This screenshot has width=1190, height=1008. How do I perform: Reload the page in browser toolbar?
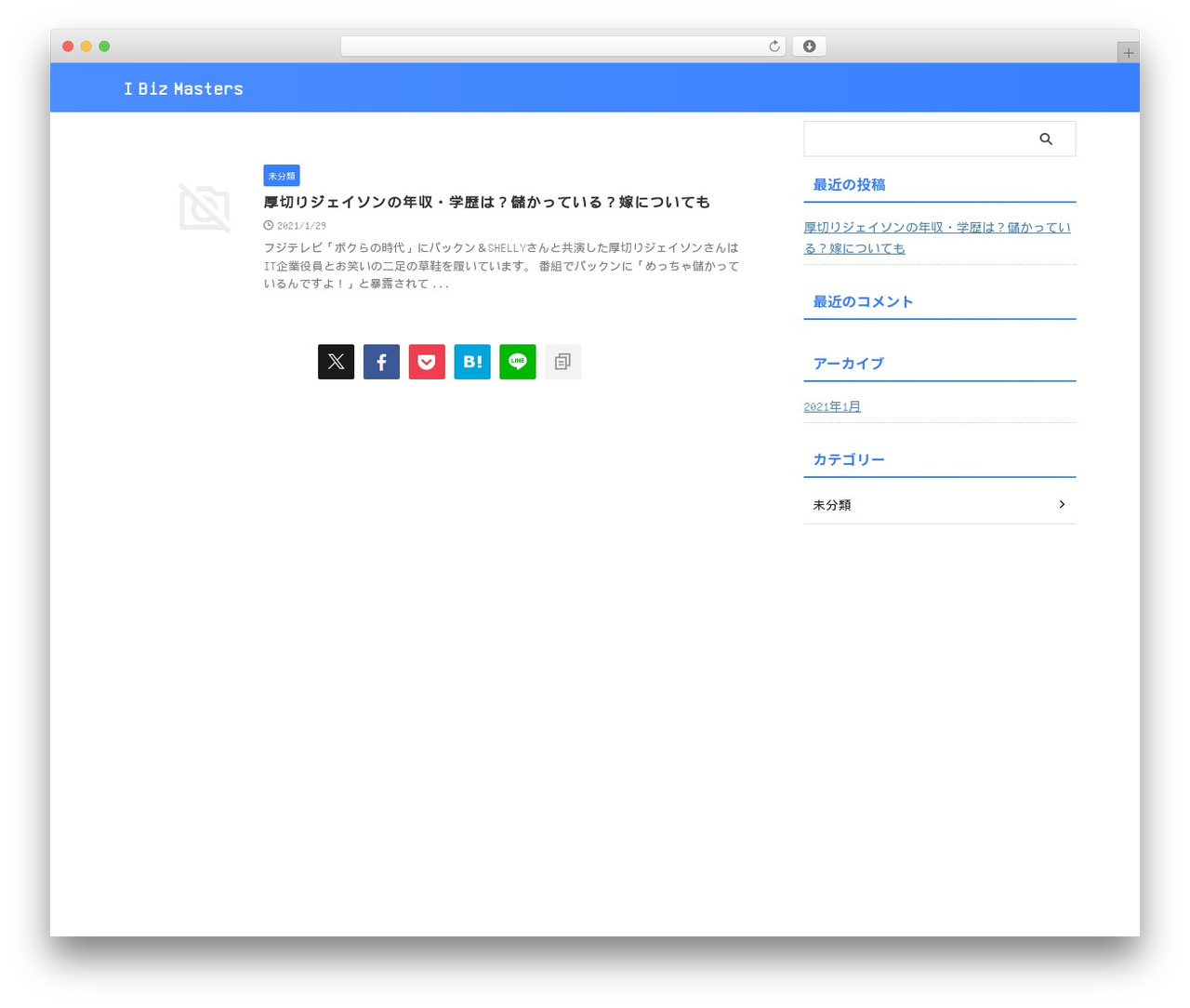click(773, 46)
